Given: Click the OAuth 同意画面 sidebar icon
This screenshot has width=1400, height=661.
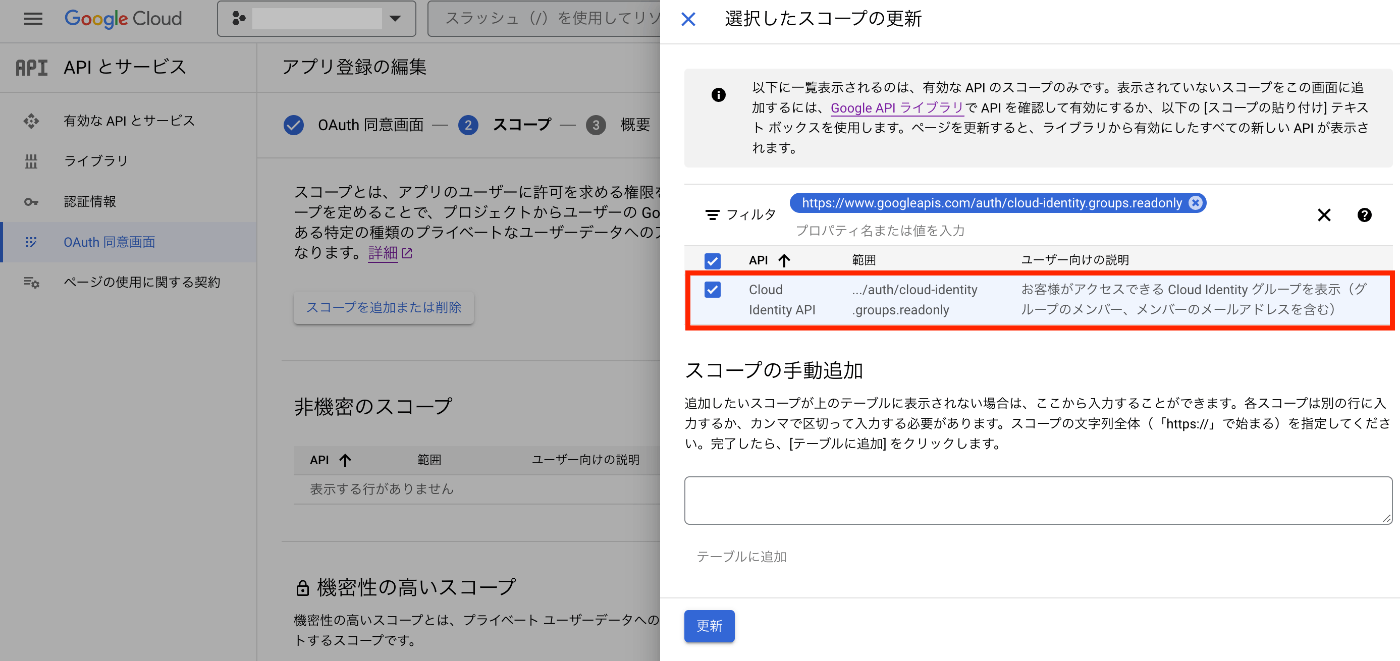Looking at the screenshot, I should (31, 242).
